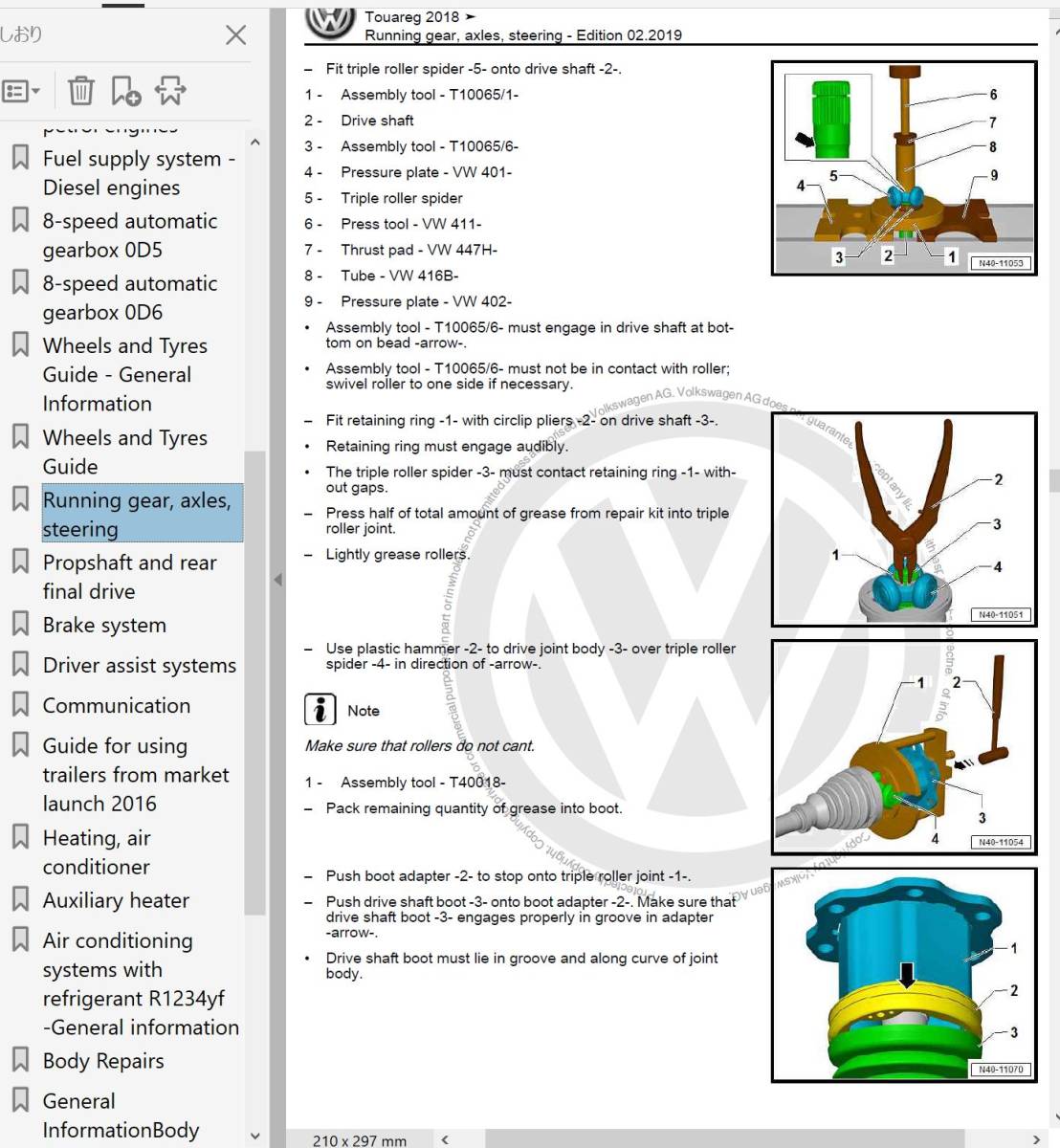Click text 'Thrust pad - VW 447H-'
This screenshot has height=1148, width=1060.
419,250
